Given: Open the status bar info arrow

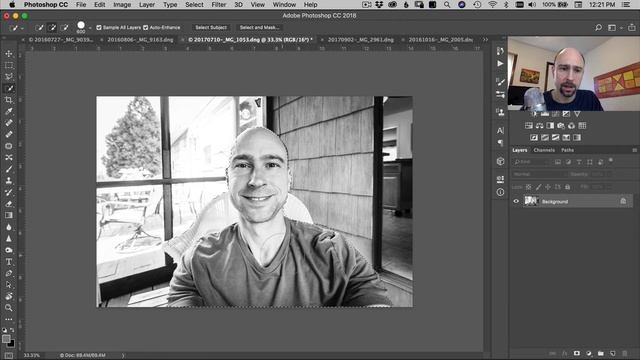Looking at the screenshot, I should pos(123,356).
